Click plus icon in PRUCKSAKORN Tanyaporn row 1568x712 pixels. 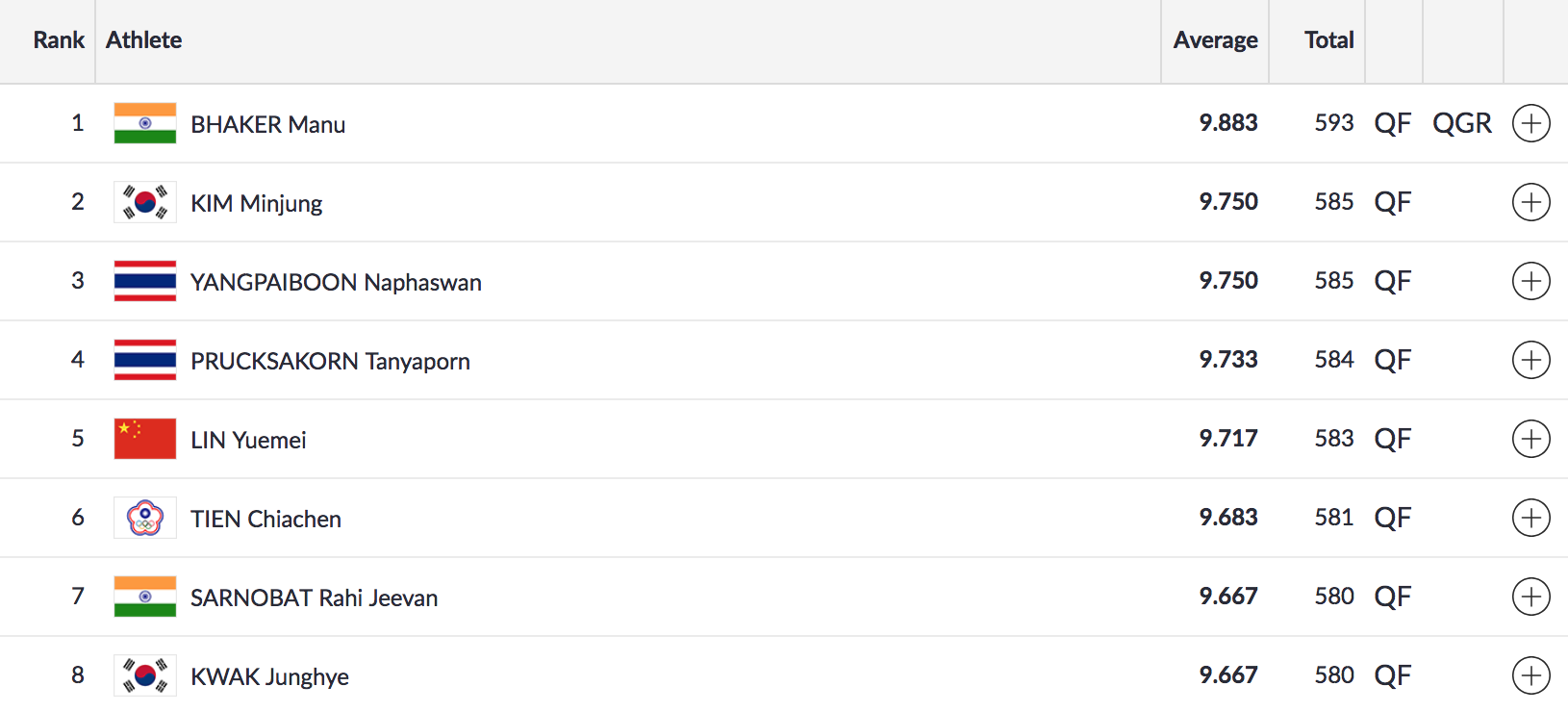coord(1530,360)
